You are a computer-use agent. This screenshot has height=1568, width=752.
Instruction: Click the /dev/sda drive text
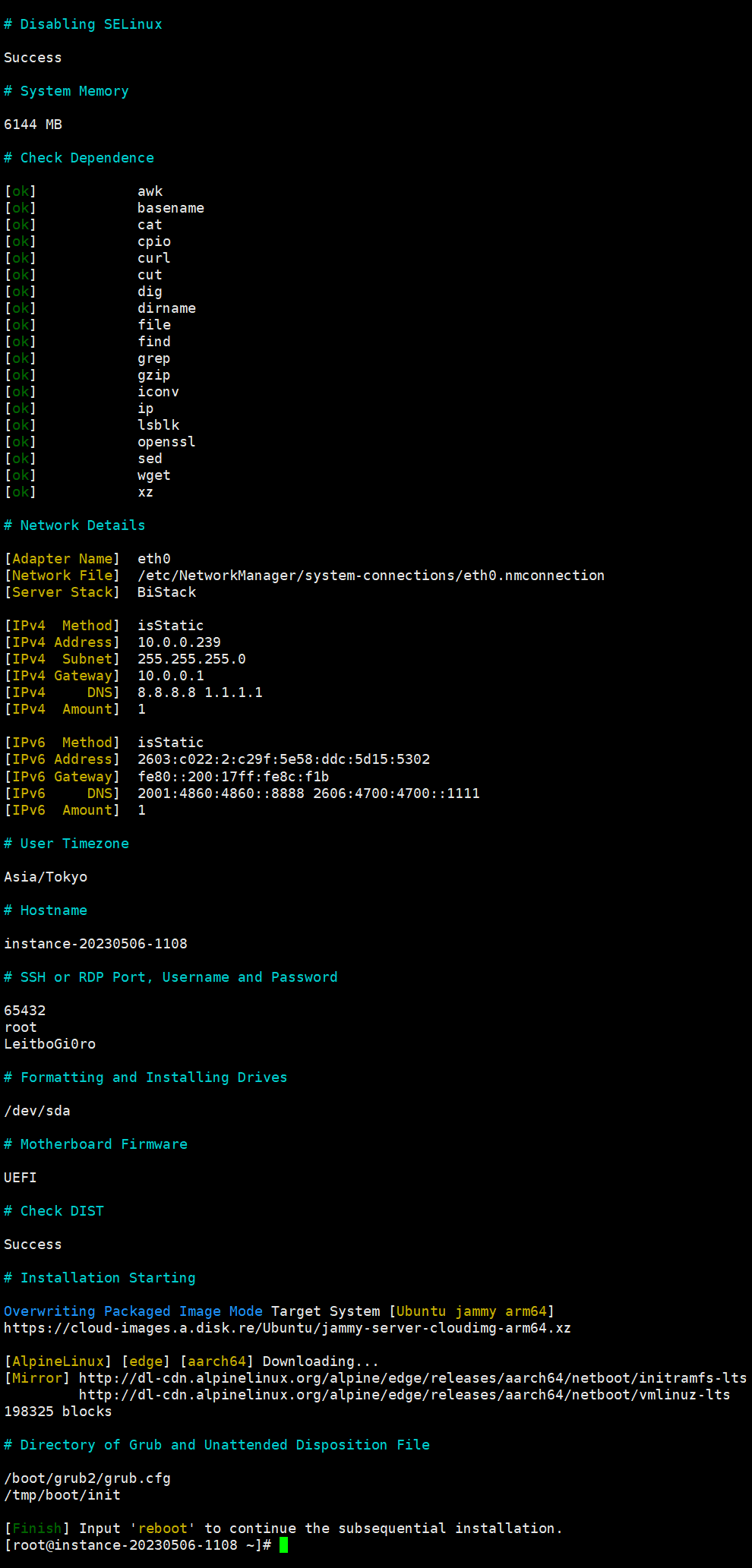37,1111
